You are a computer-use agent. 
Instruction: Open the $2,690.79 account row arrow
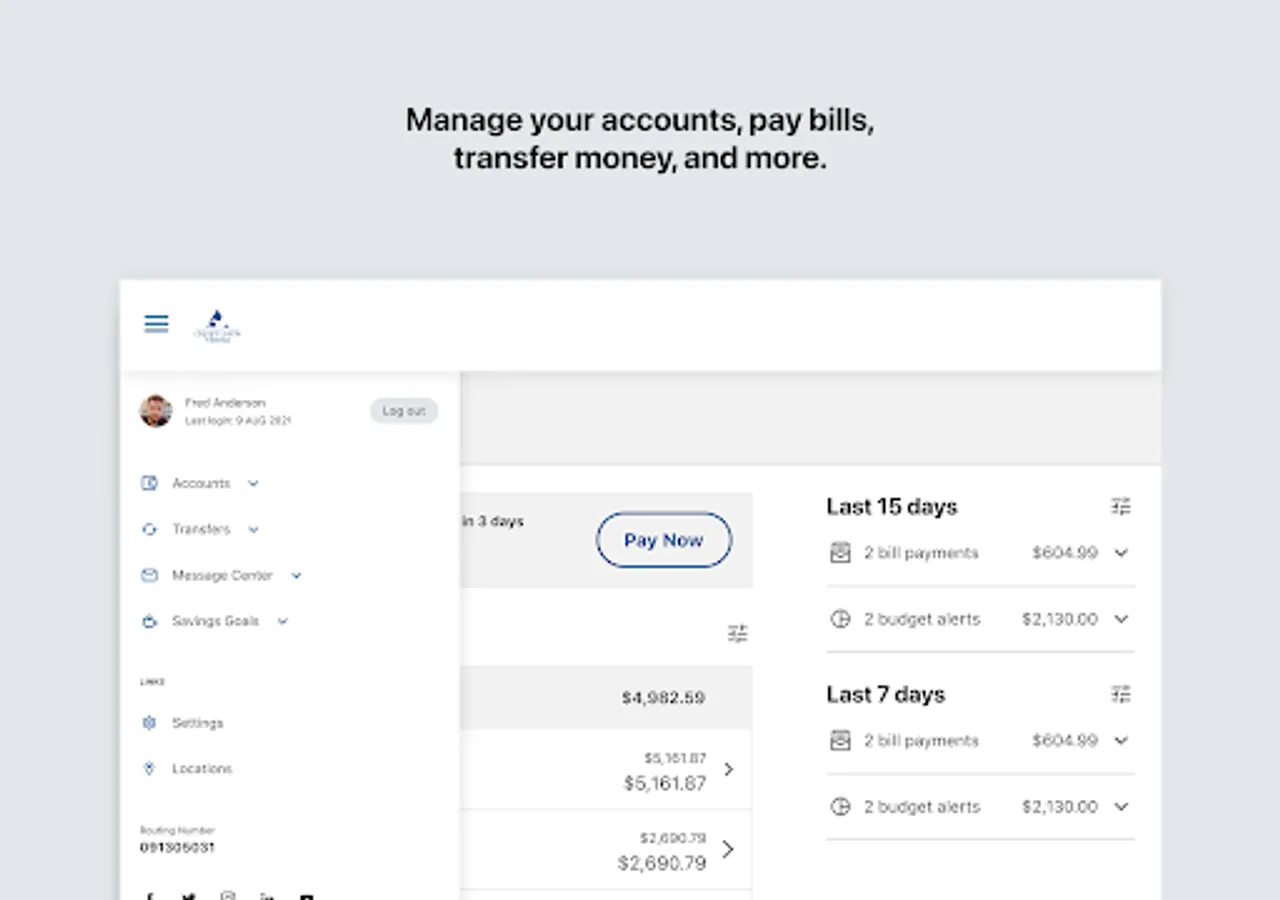tap(728, 849)
